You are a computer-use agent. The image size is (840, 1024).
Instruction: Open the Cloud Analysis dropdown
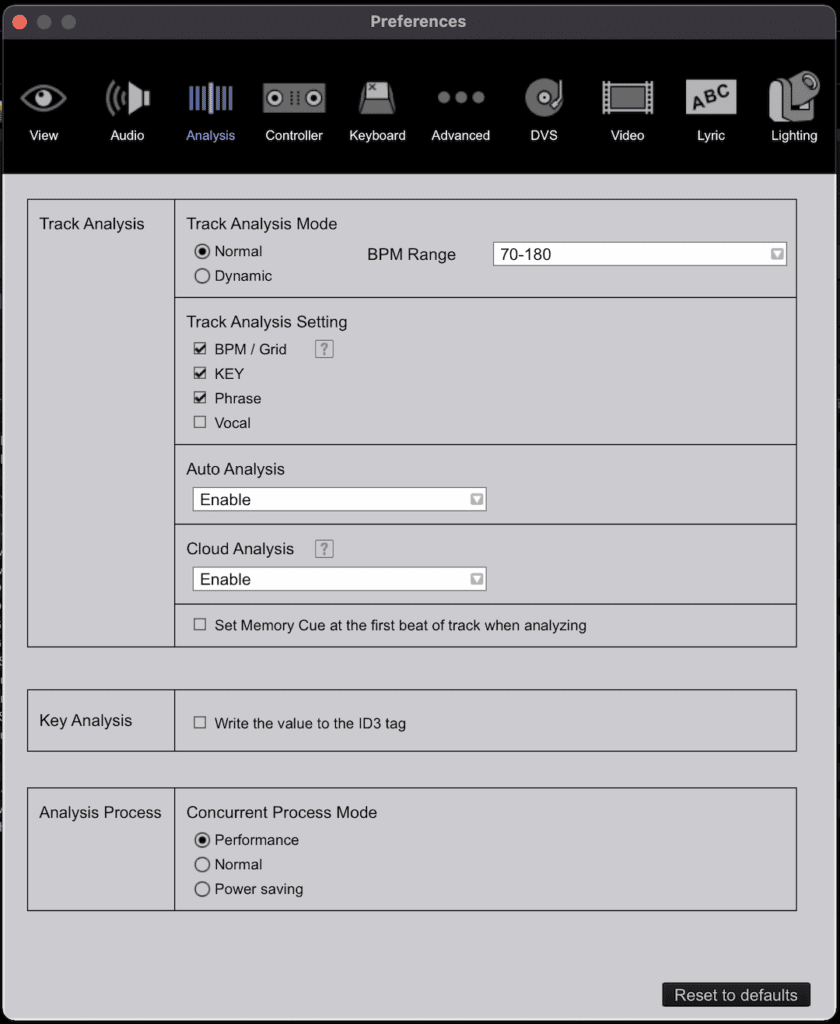point(339,579)
